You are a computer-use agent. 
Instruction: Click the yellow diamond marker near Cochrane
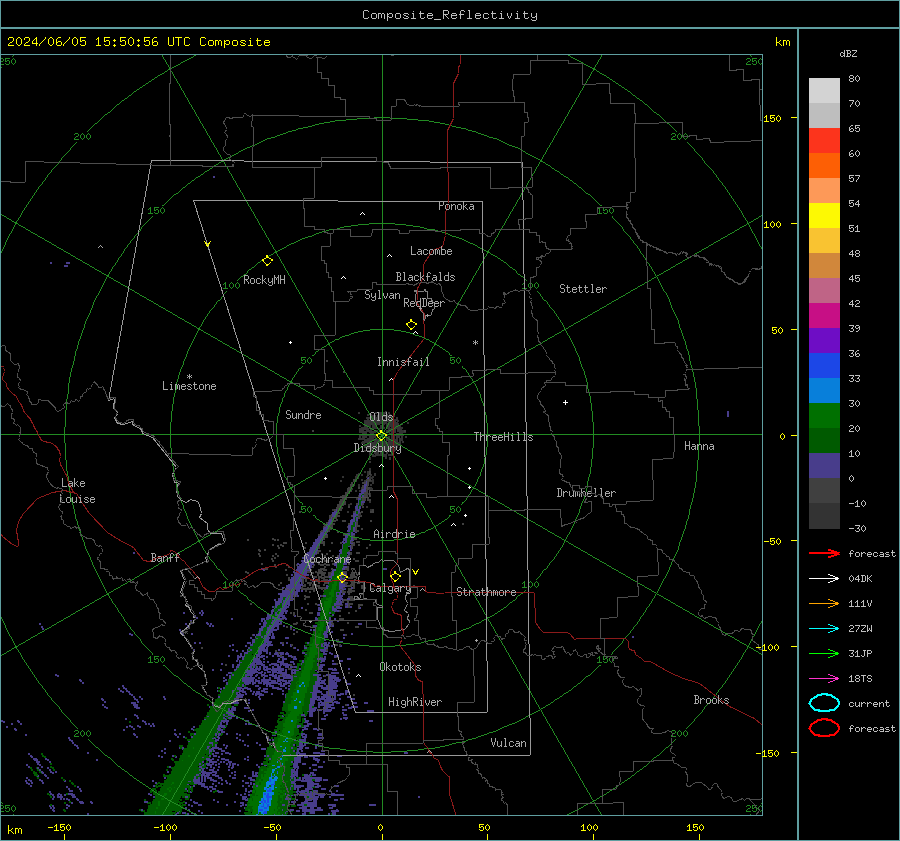pyautogui.click(x=342, y=577)
